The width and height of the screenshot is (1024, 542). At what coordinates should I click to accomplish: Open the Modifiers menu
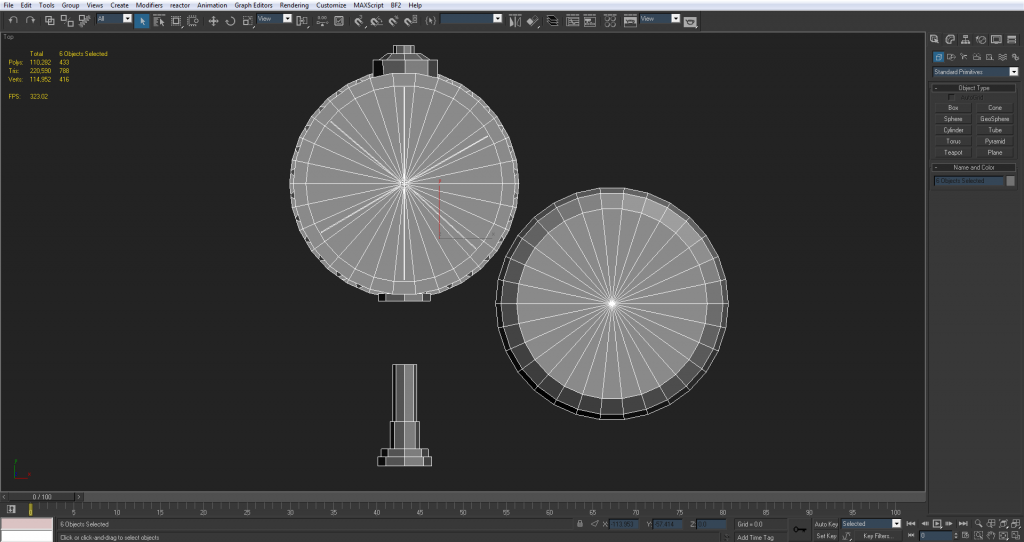tap(149, 5)
